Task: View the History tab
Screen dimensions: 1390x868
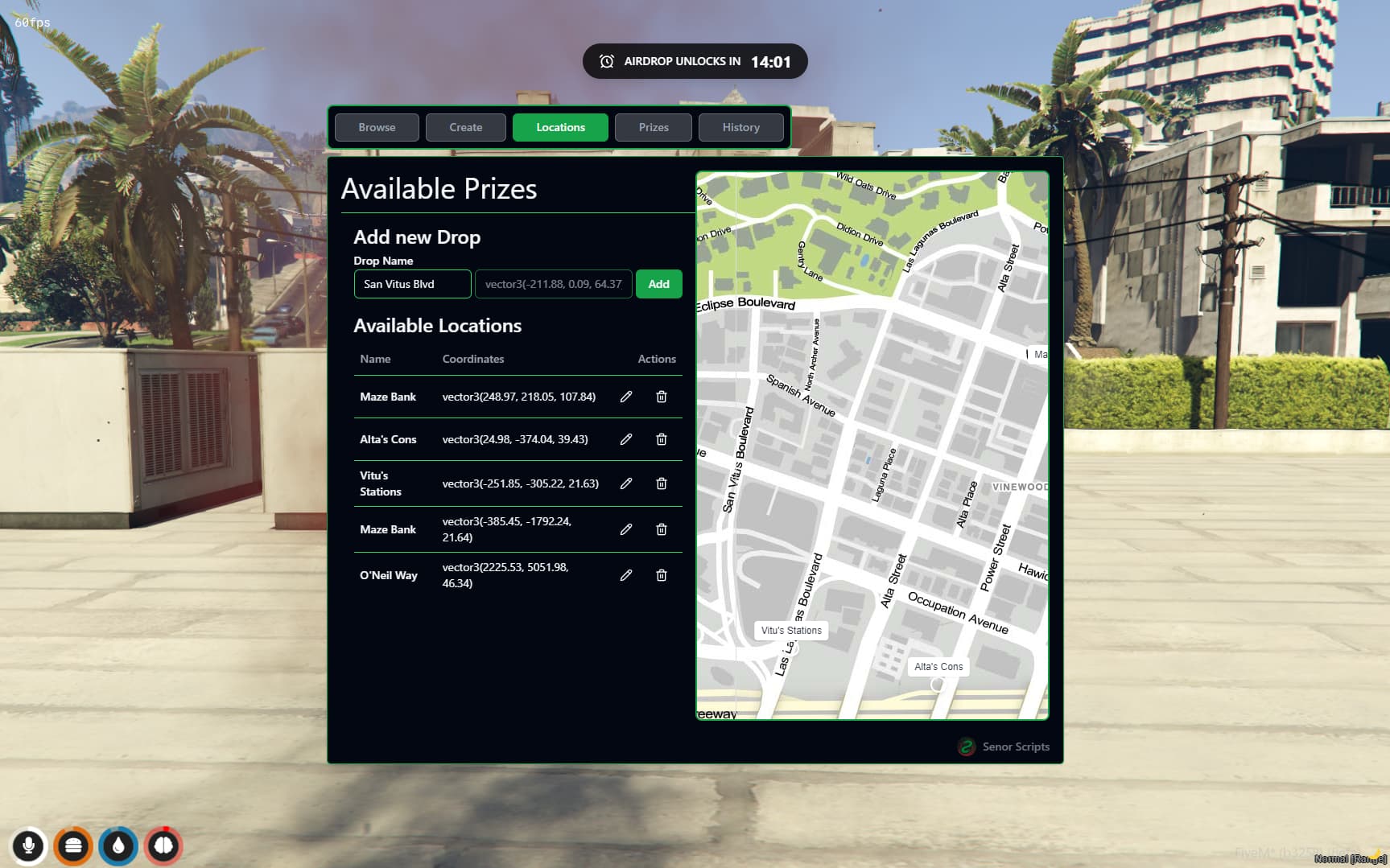Action: pyautogui.click(x=741, y=127)
